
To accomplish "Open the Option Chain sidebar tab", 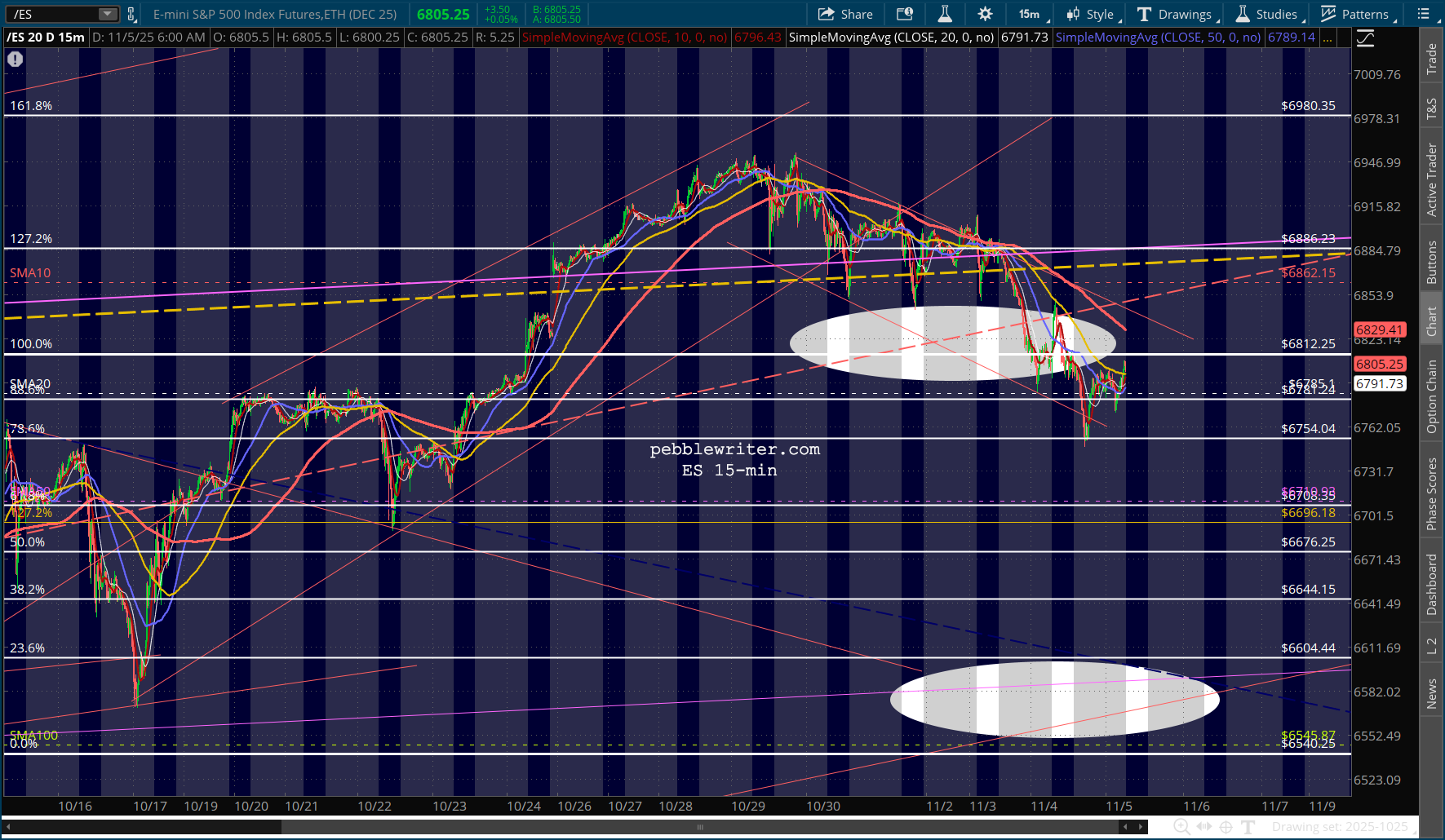I will (1431, 396).
